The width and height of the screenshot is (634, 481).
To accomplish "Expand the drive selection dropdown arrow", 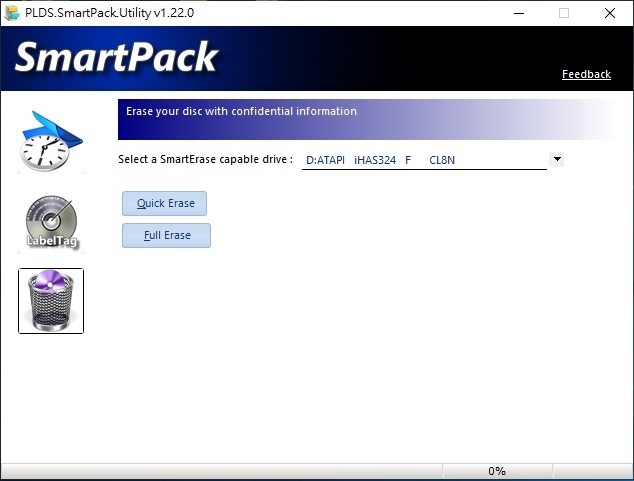I will (x=557, y=159).
